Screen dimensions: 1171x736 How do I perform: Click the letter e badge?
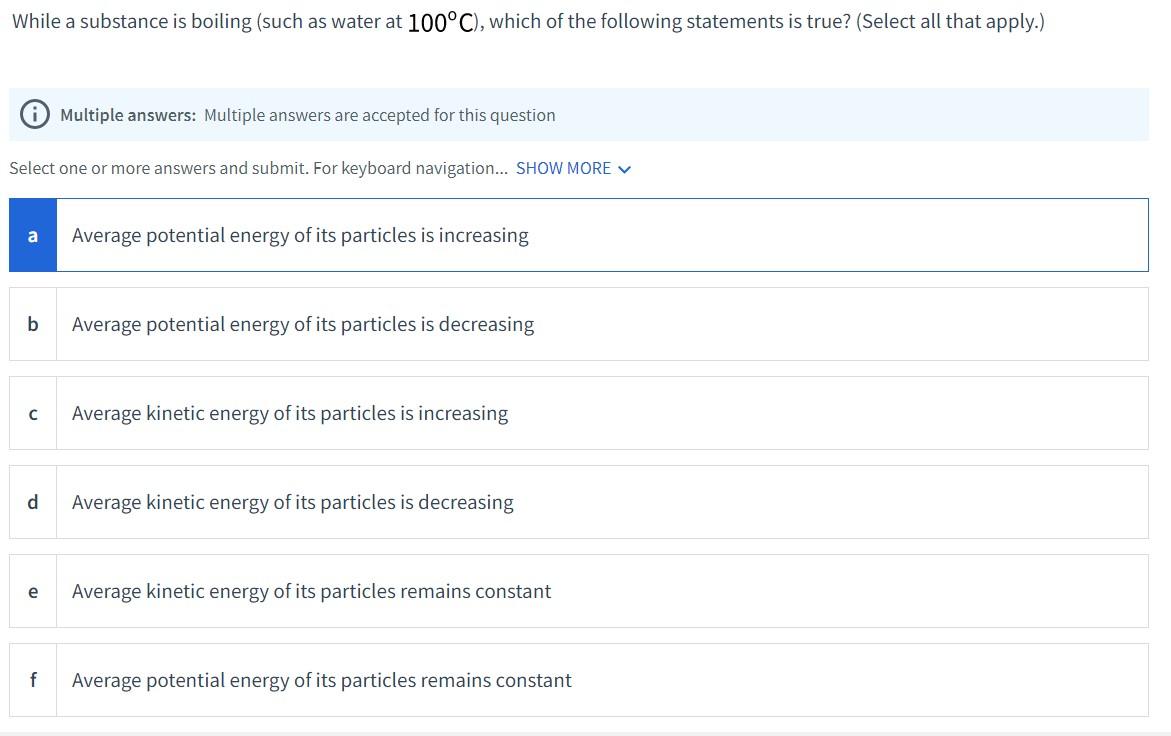click(33, 591)
